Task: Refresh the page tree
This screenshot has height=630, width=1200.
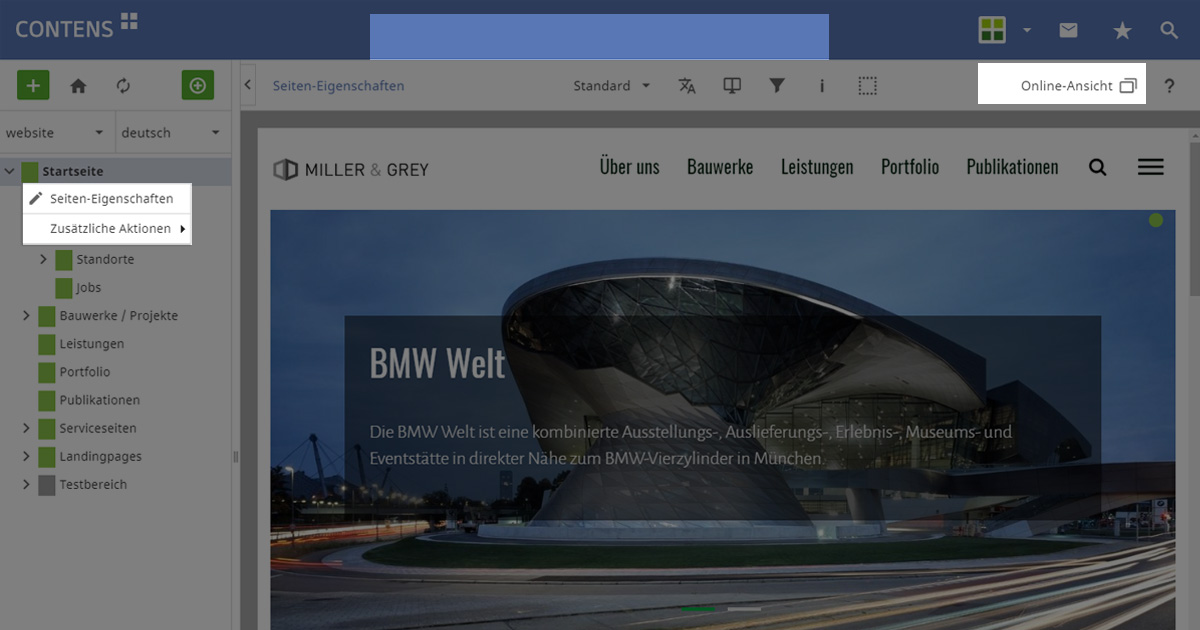Action: pos(123,86)
